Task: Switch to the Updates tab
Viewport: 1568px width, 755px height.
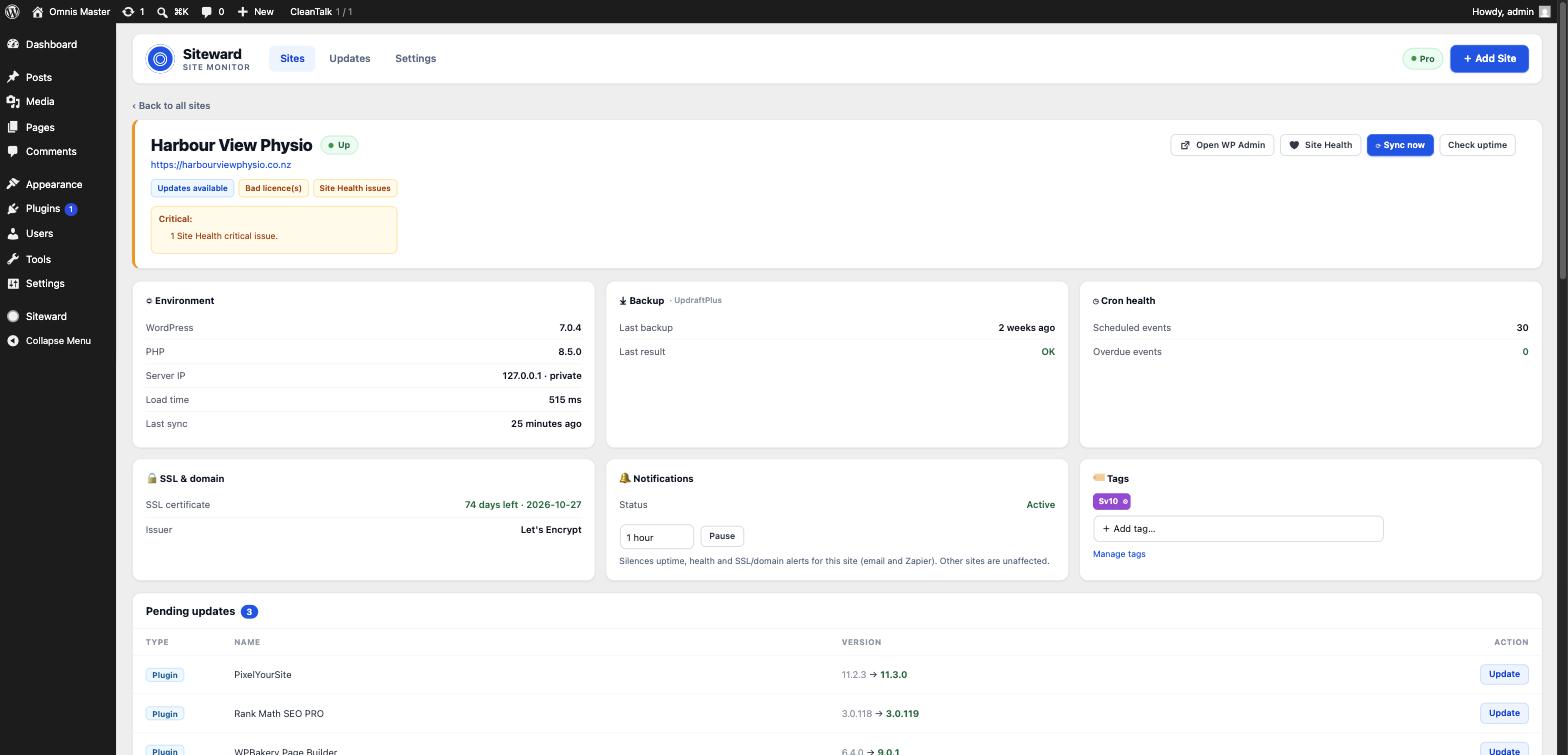Action: 350,59
